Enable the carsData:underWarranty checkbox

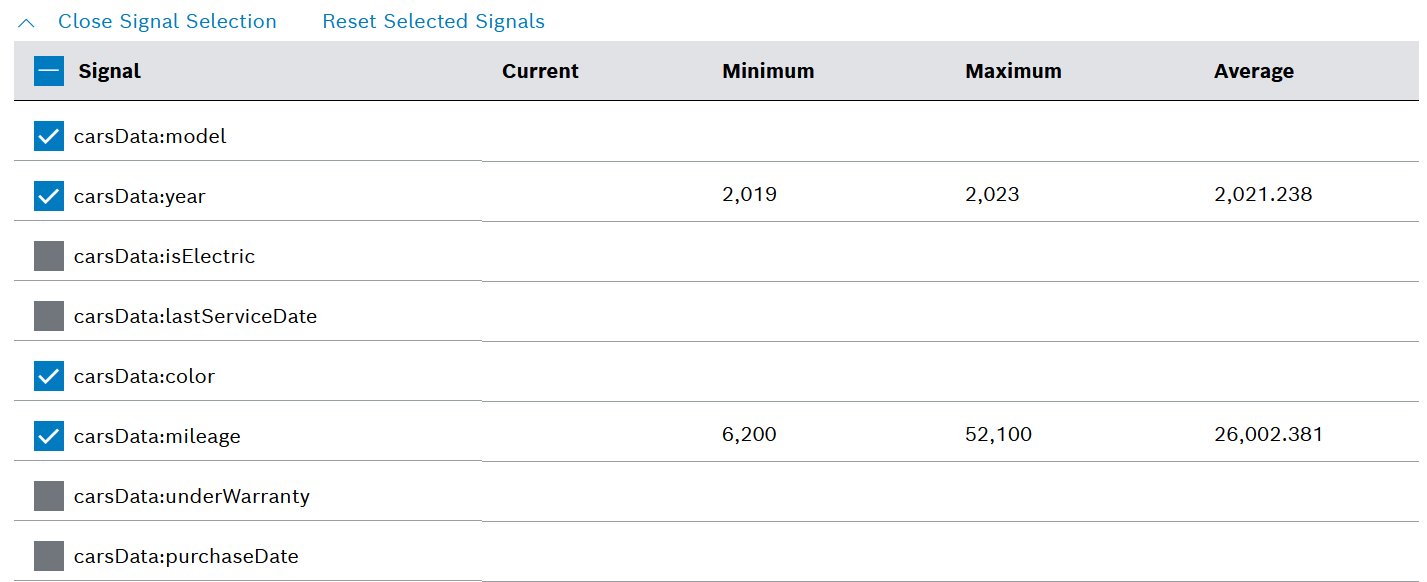click(x=49, y=496)
